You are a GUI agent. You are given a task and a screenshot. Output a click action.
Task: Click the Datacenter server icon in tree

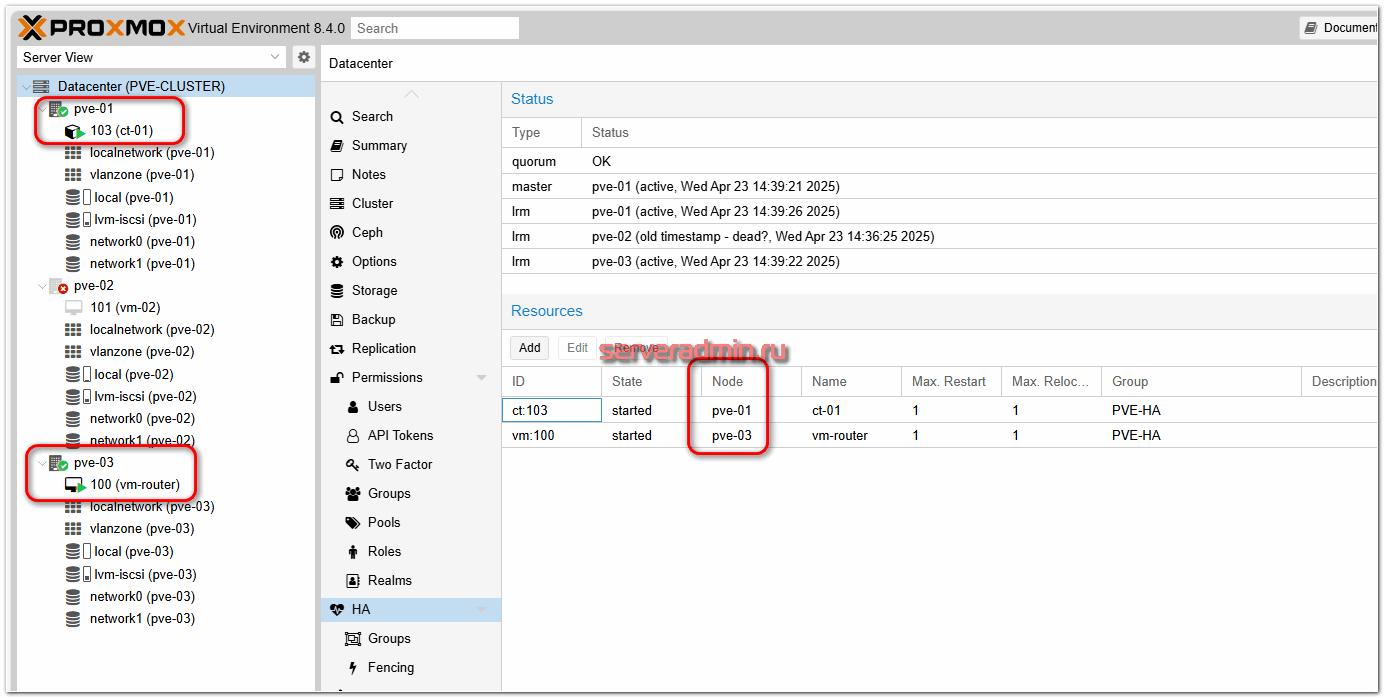[41, 86]
